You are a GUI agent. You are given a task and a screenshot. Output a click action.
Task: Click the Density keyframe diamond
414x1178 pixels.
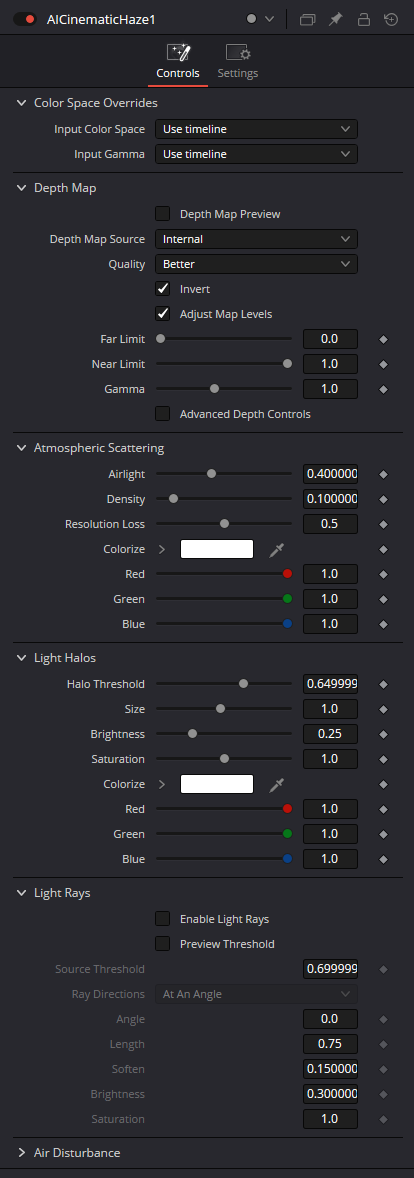[383, 500]
